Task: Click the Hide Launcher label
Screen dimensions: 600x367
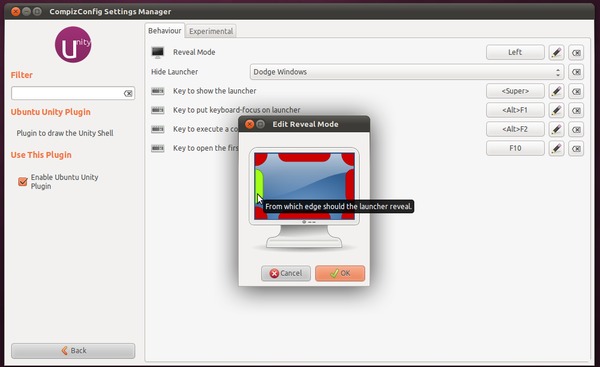Action: point(174,72)
